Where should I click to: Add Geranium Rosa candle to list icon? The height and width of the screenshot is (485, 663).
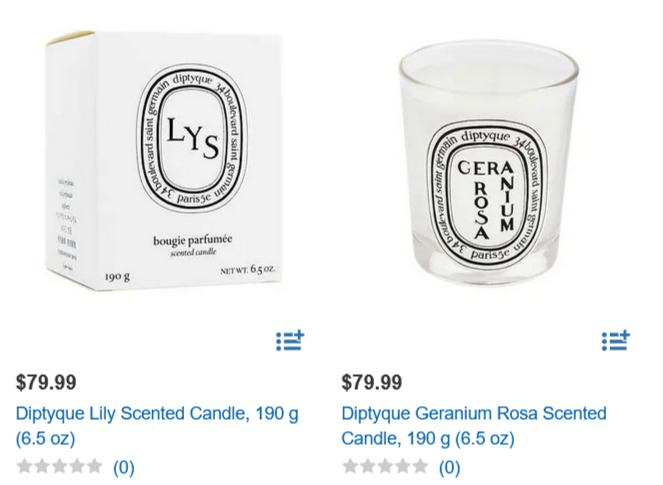616,340
